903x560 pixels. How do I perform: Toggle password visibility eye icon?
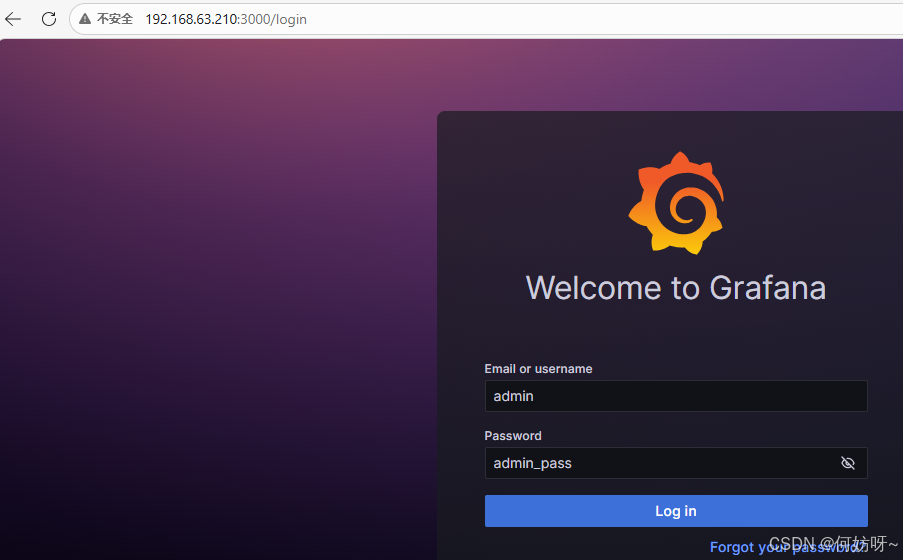click(x=848, y=463)
